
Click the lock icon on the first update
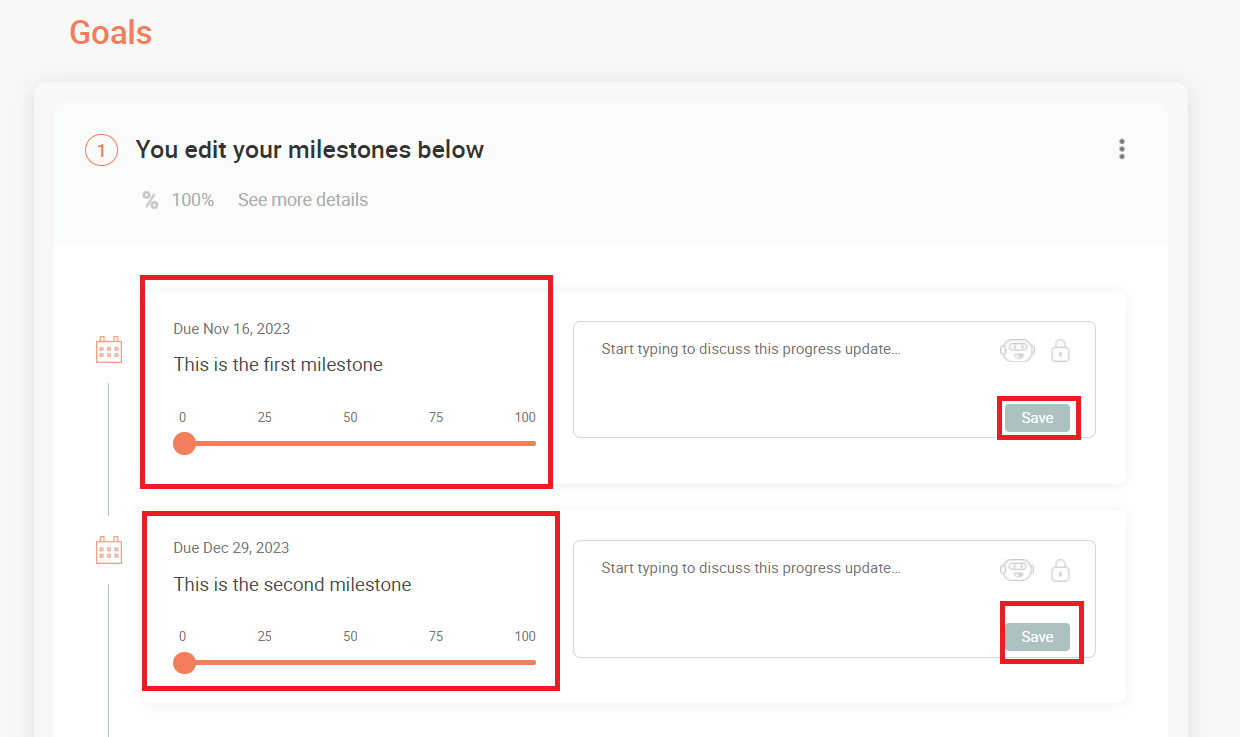coord(1060,349)
